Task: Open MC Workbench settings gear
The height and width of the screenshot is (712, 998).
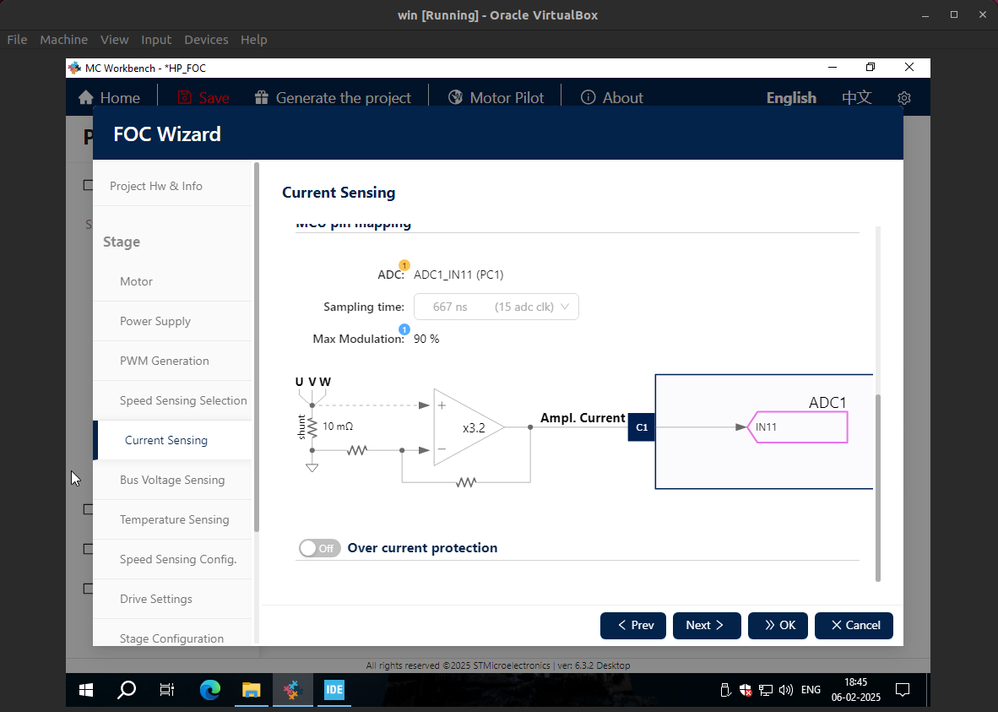Action: click(904, 98)
